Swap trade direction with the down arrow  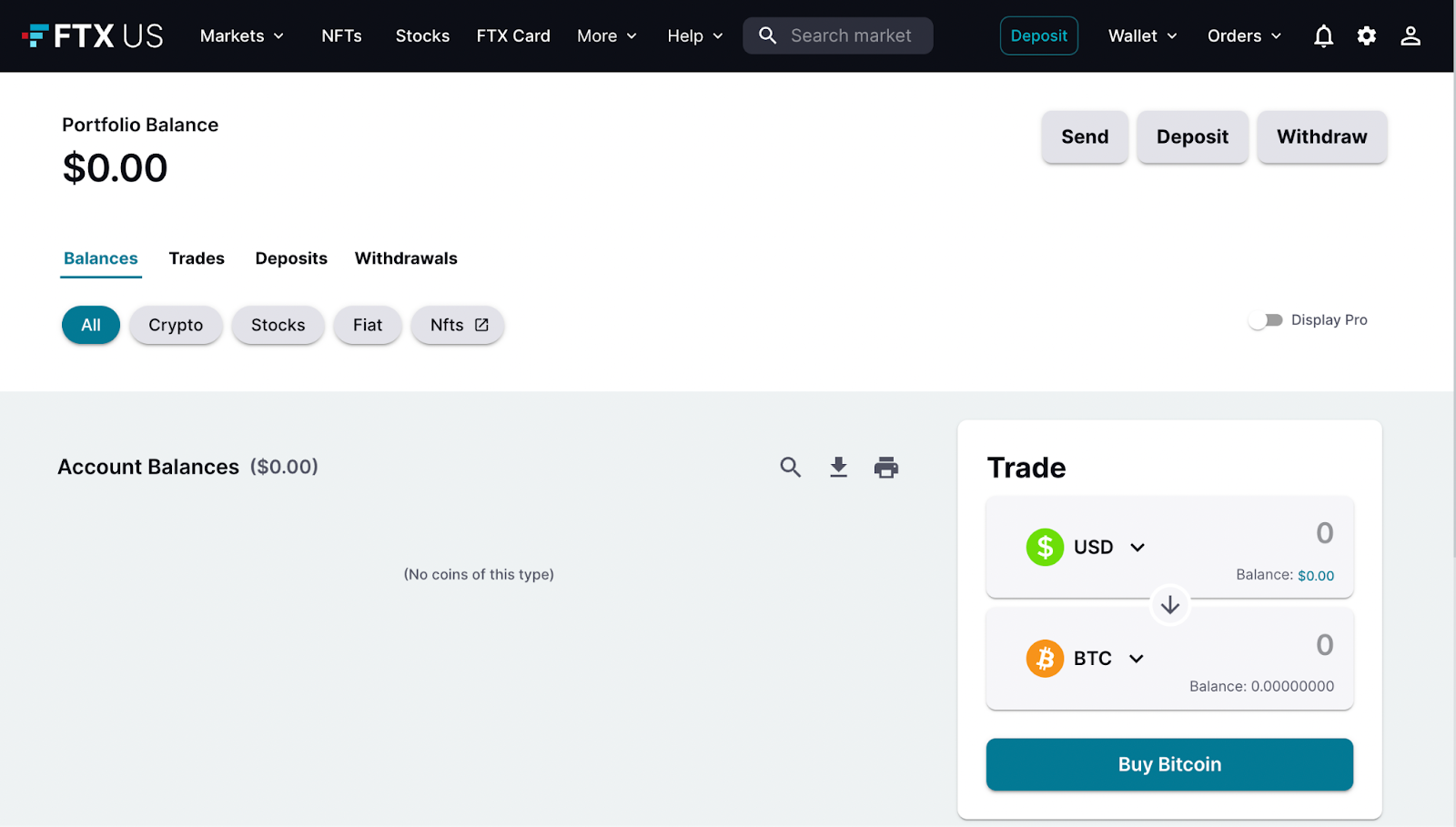[1170, 604]
